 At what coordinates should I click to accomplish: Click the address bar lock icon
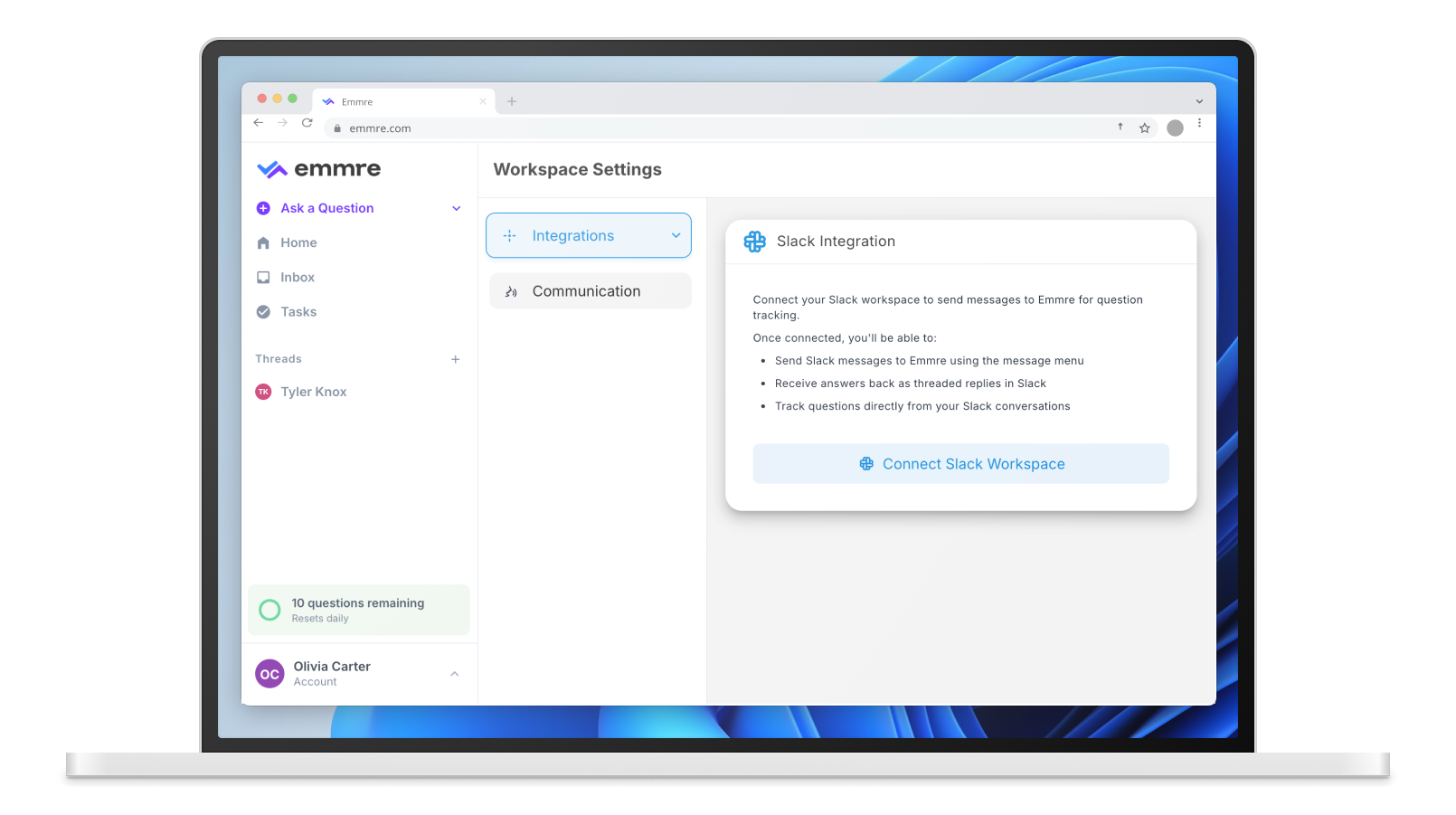click(337, 128)
